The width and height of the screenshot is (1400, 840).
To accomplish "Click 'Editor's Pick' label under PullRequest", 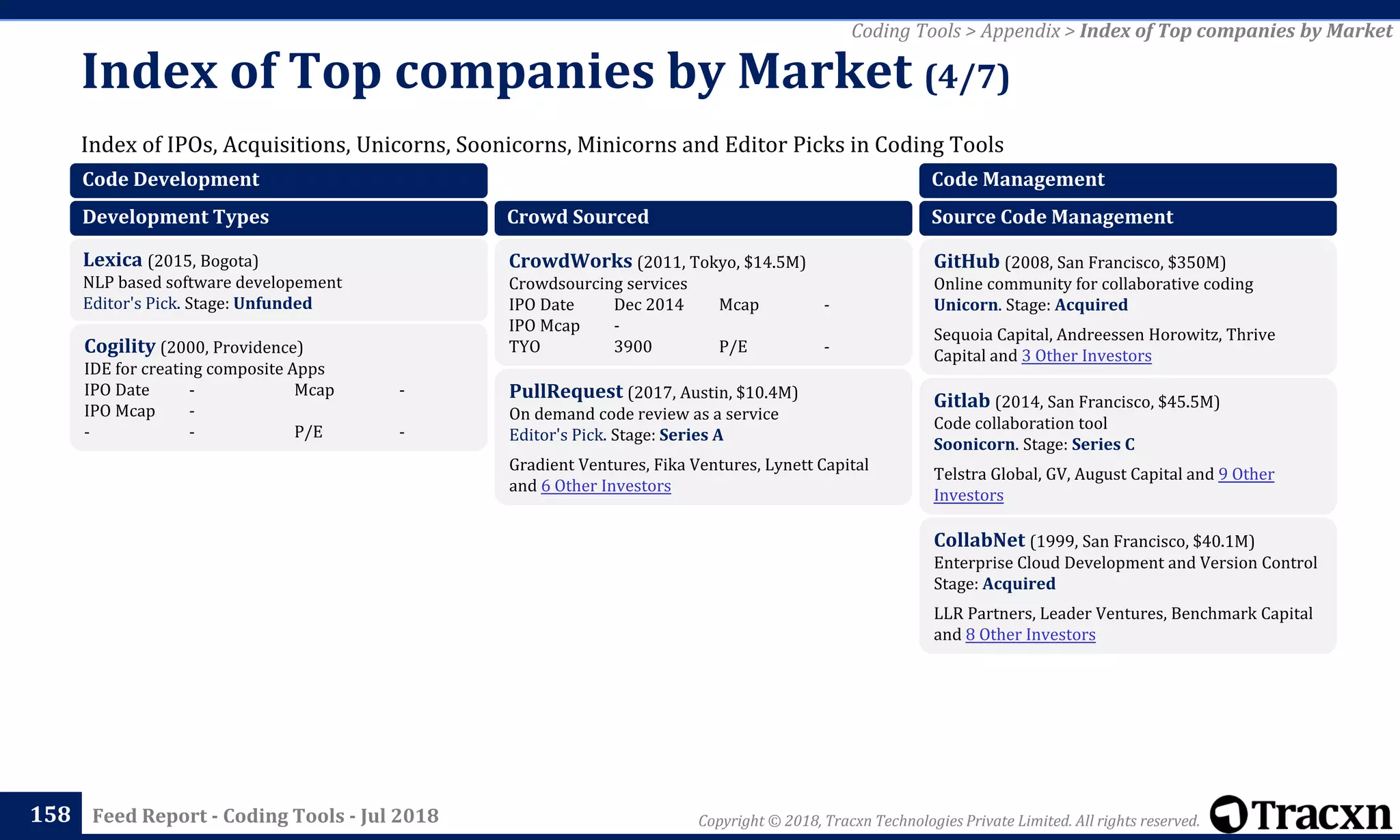I will [556, 435].
